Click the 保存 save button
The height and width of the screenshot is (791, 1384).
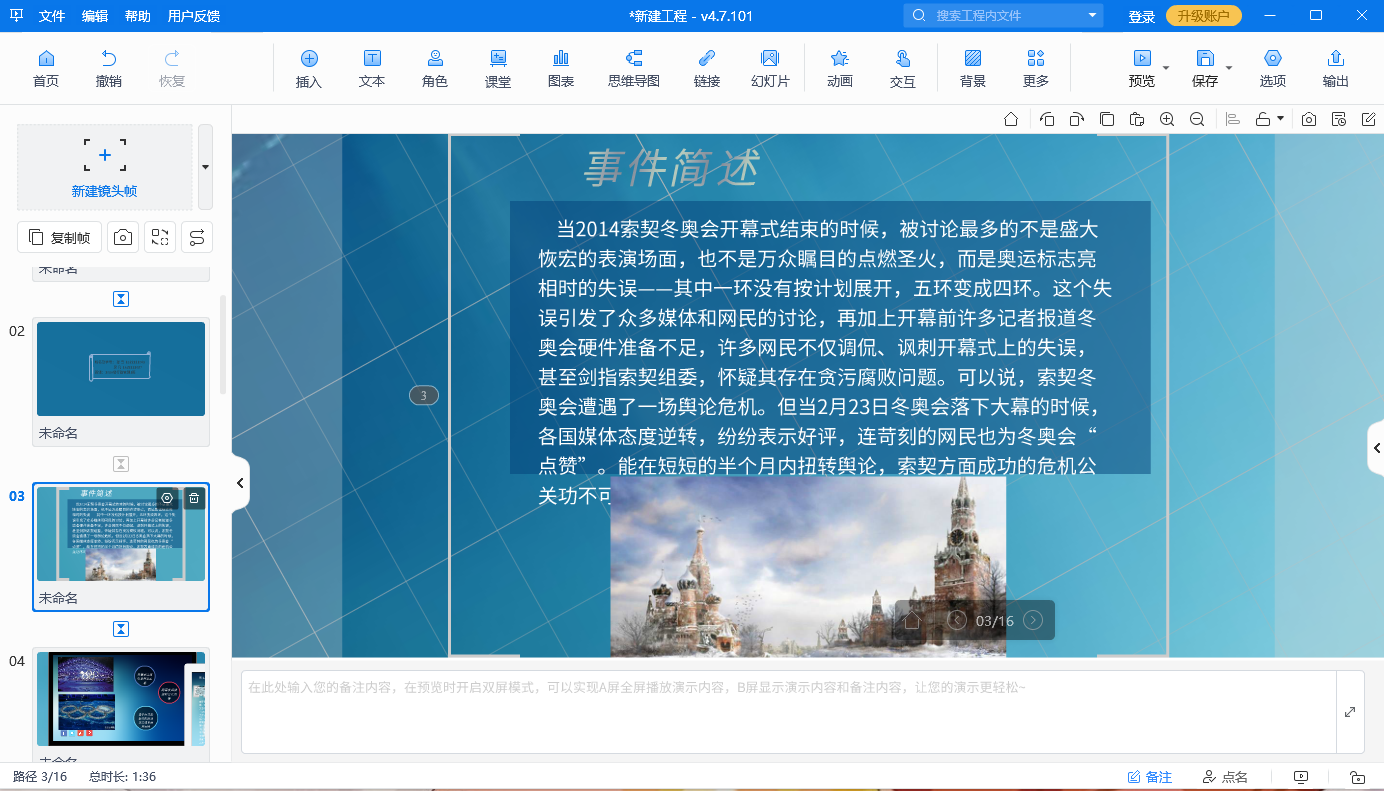(1205, 69)
